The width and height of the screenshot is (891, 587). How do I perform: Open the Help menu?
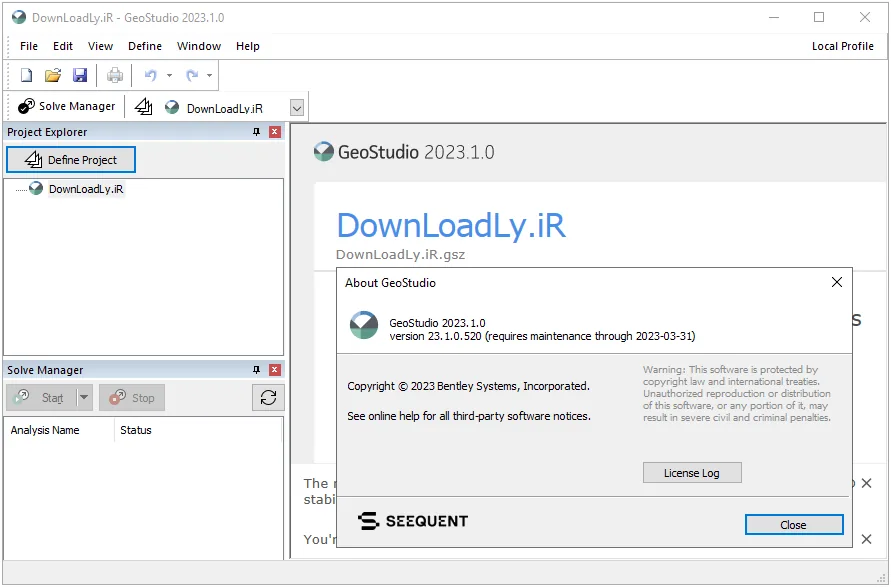[x=248, y=46]
